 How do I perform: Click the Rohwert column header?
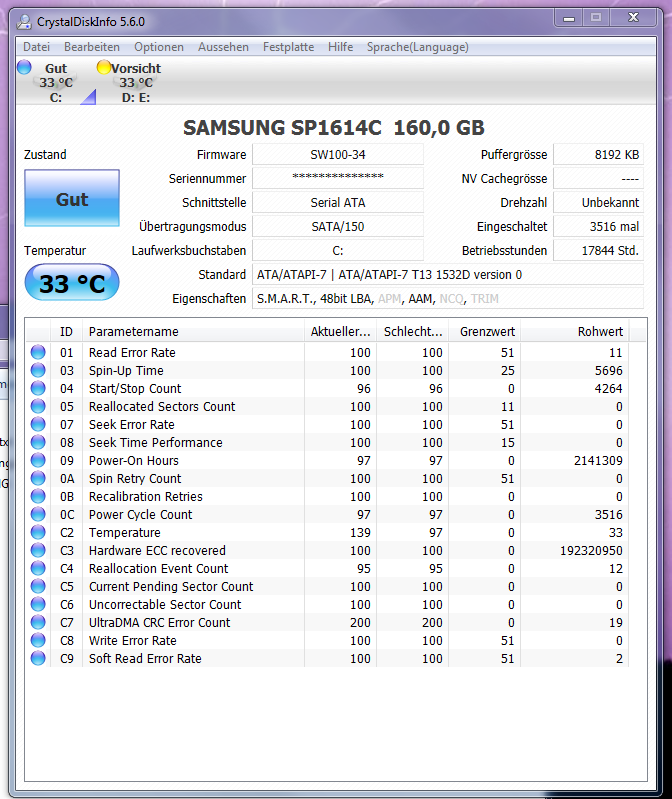pos(575,332)
